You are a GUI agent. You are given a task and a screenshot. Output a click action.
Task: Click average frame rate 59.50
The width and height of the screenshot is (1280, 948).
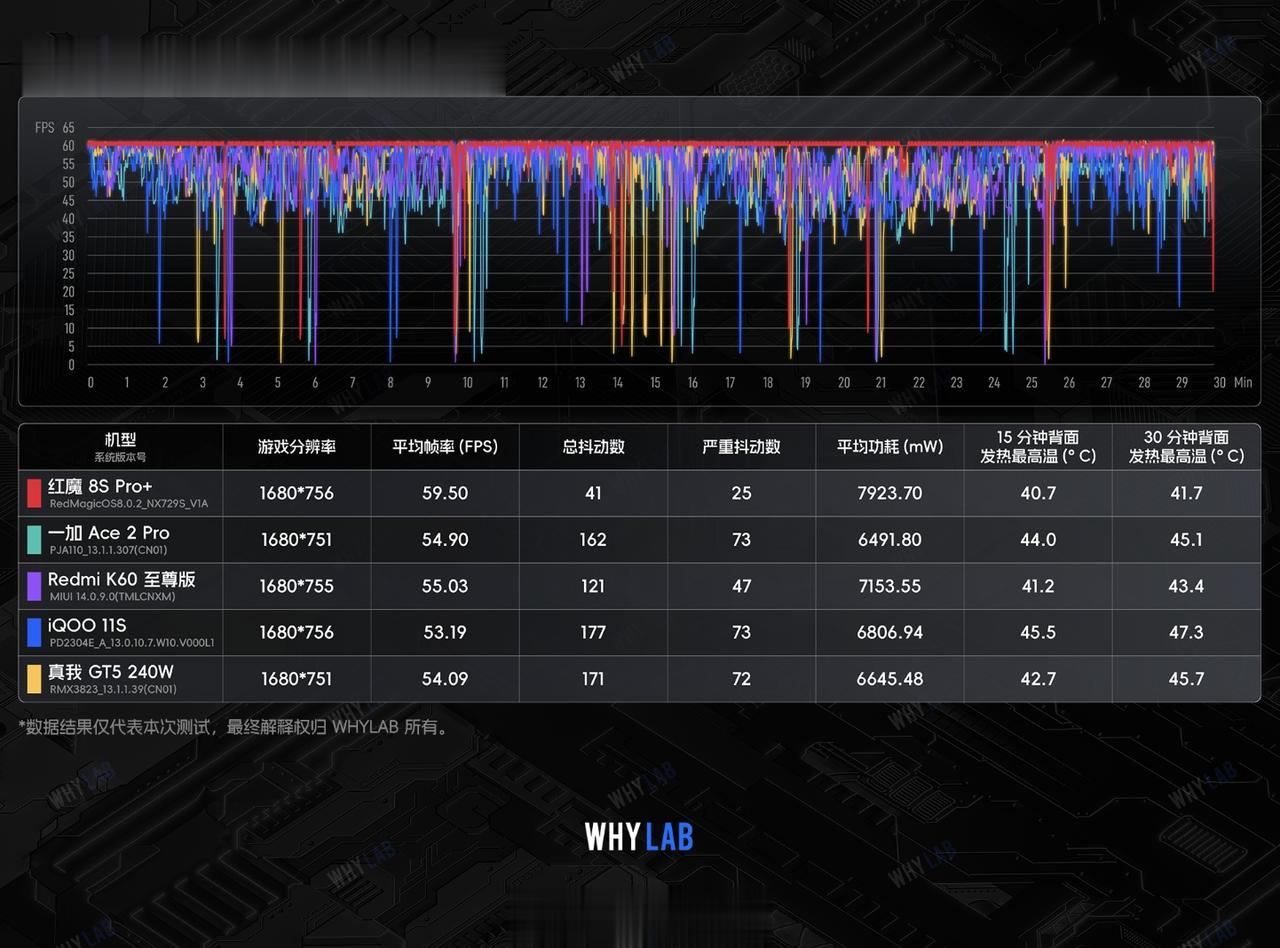coord(445,493)
